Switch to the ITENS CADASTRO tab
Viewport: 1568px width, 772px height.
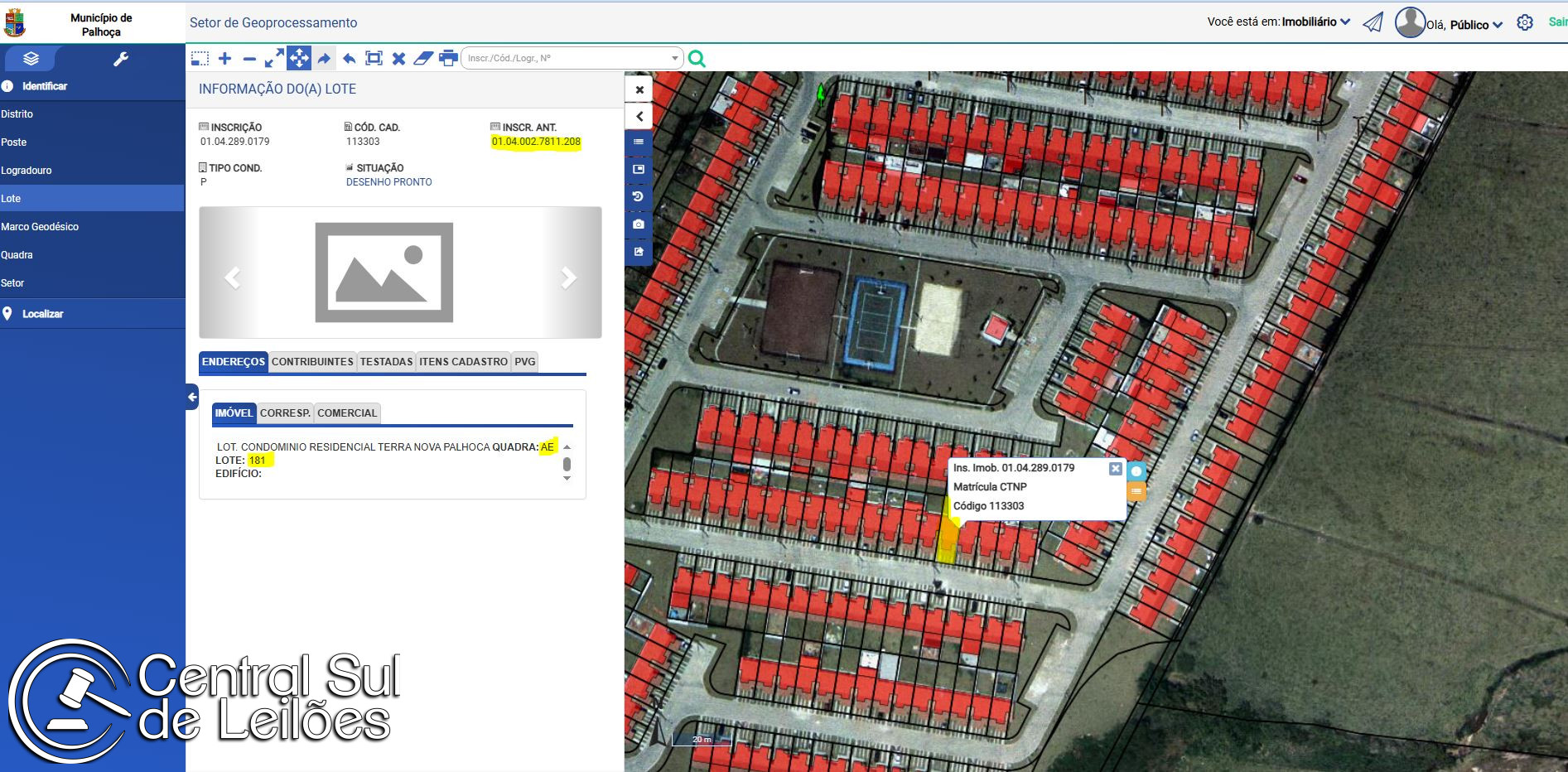click(x=463, y=362)
